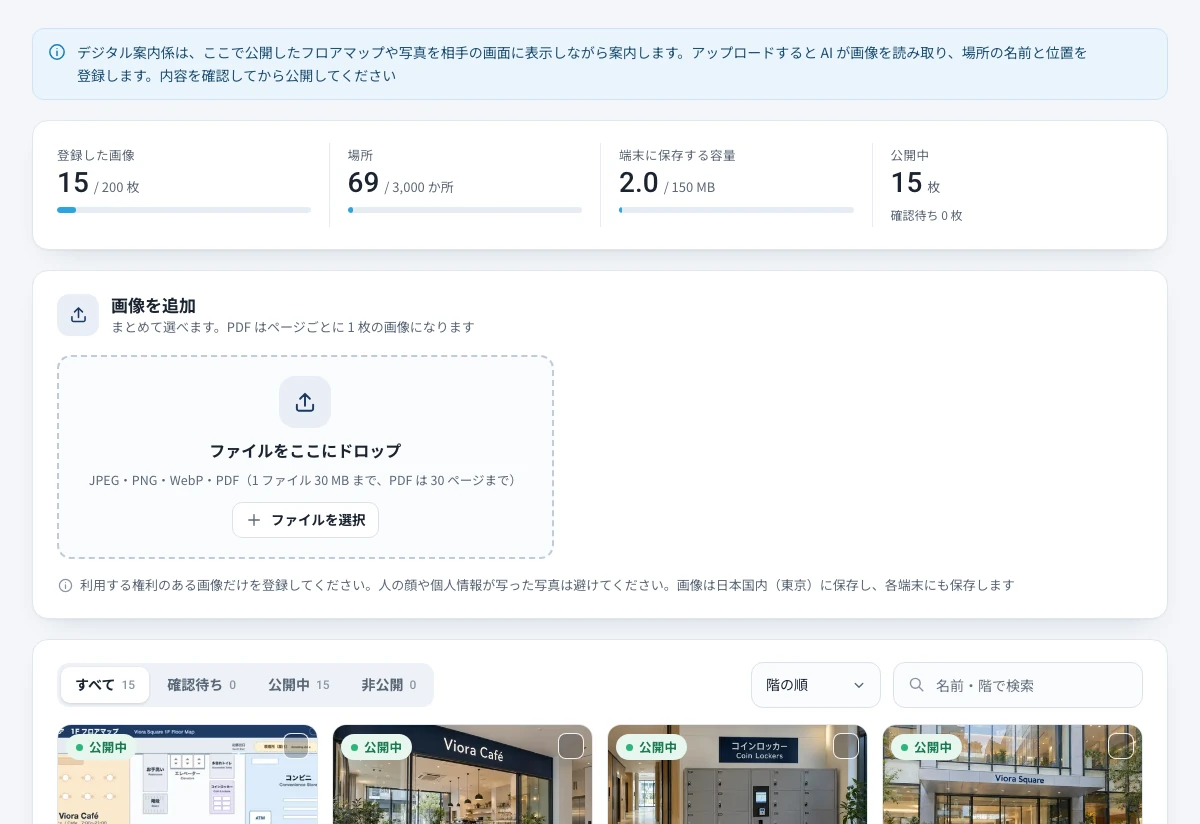
Task: Click the upload icon beside 画像を追加 heading
Action: coord(78,315)
